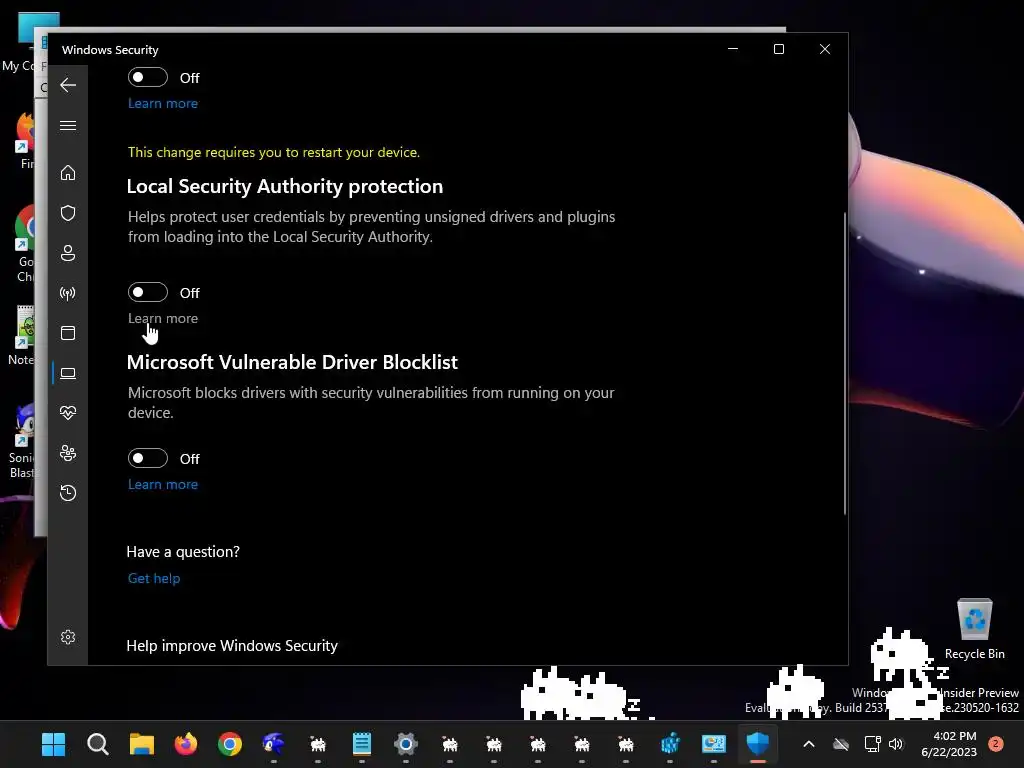Click Microsoft Vulnerable Driver Blocklist heading
The height and width of the screenshot is (768, 1024).
292,362
